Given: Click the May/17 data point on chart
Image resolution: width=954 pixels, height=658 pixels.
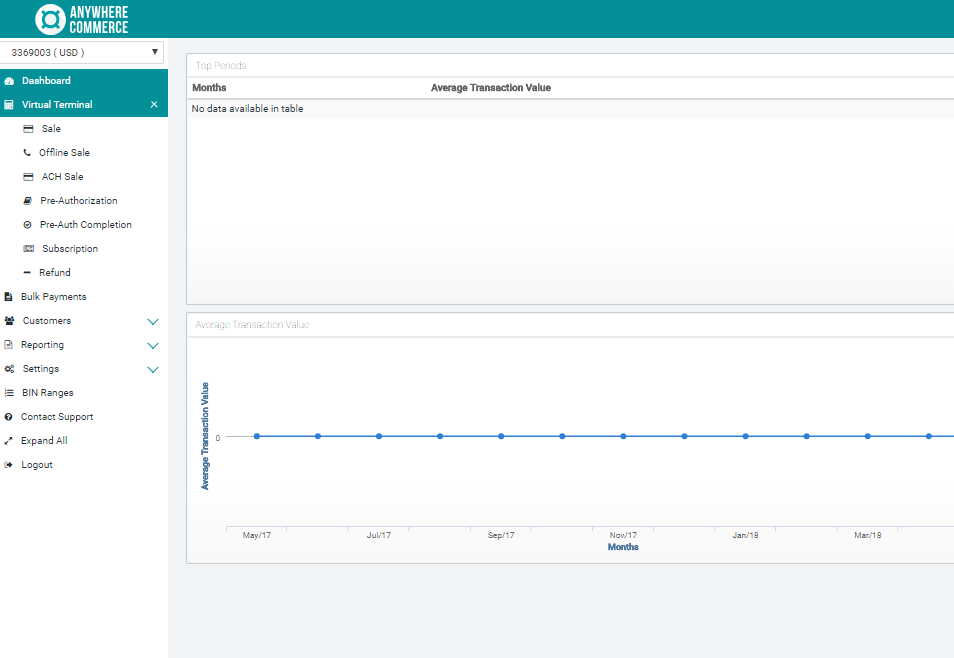Looking at the screenshot, I should 257,436.
